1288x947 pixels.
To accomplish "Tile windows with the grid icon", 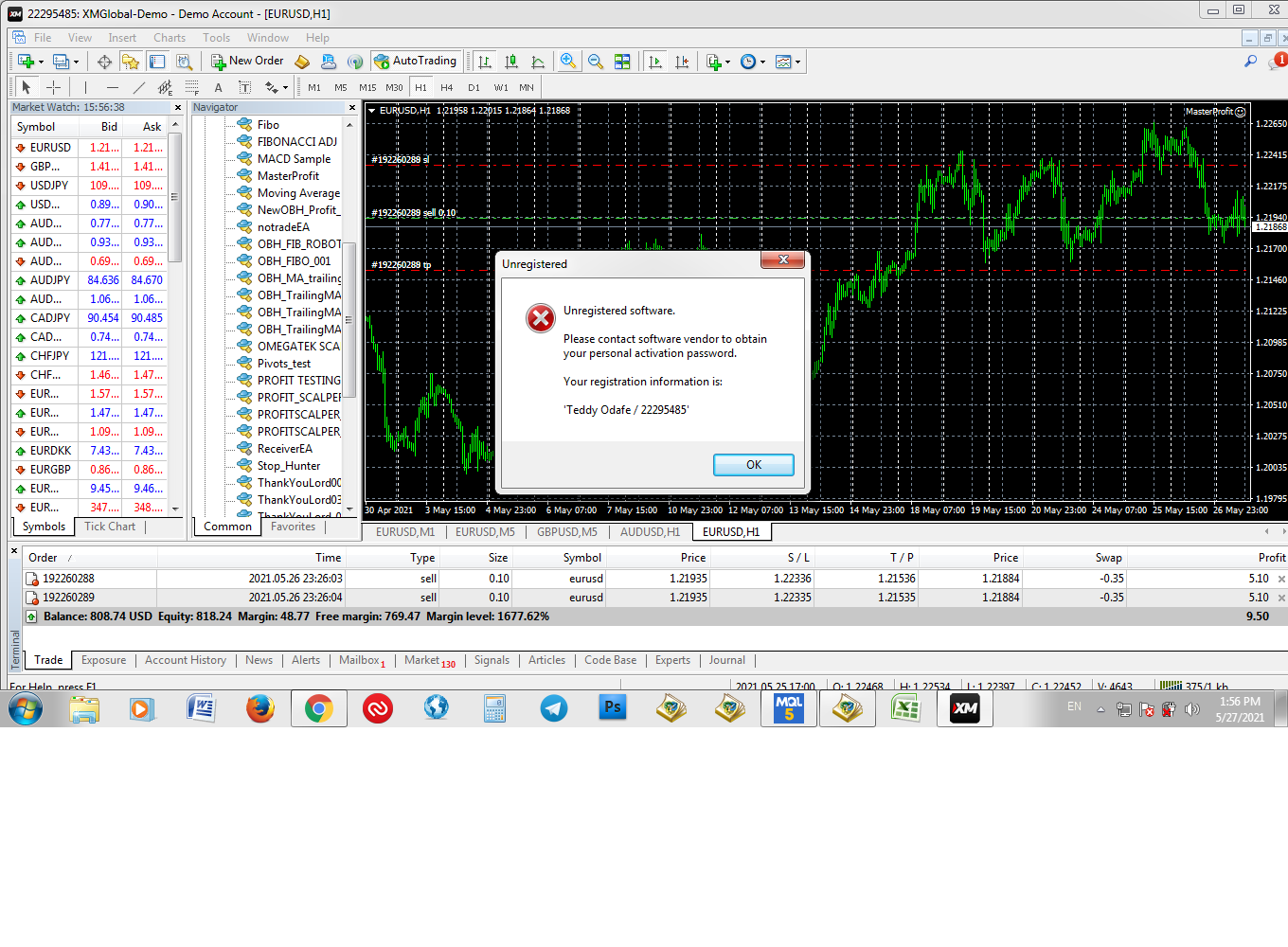I will tap(622, 62).
